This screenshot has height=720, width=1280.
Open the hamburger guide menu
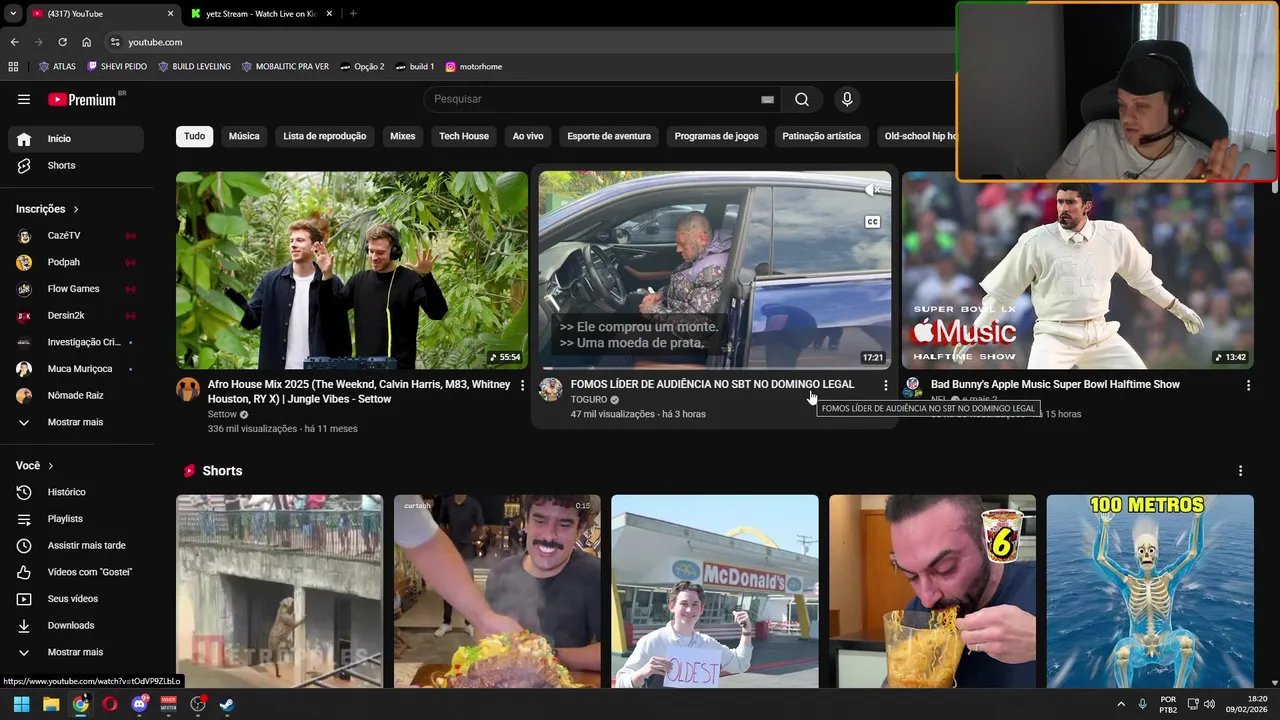tap(24, 99)
